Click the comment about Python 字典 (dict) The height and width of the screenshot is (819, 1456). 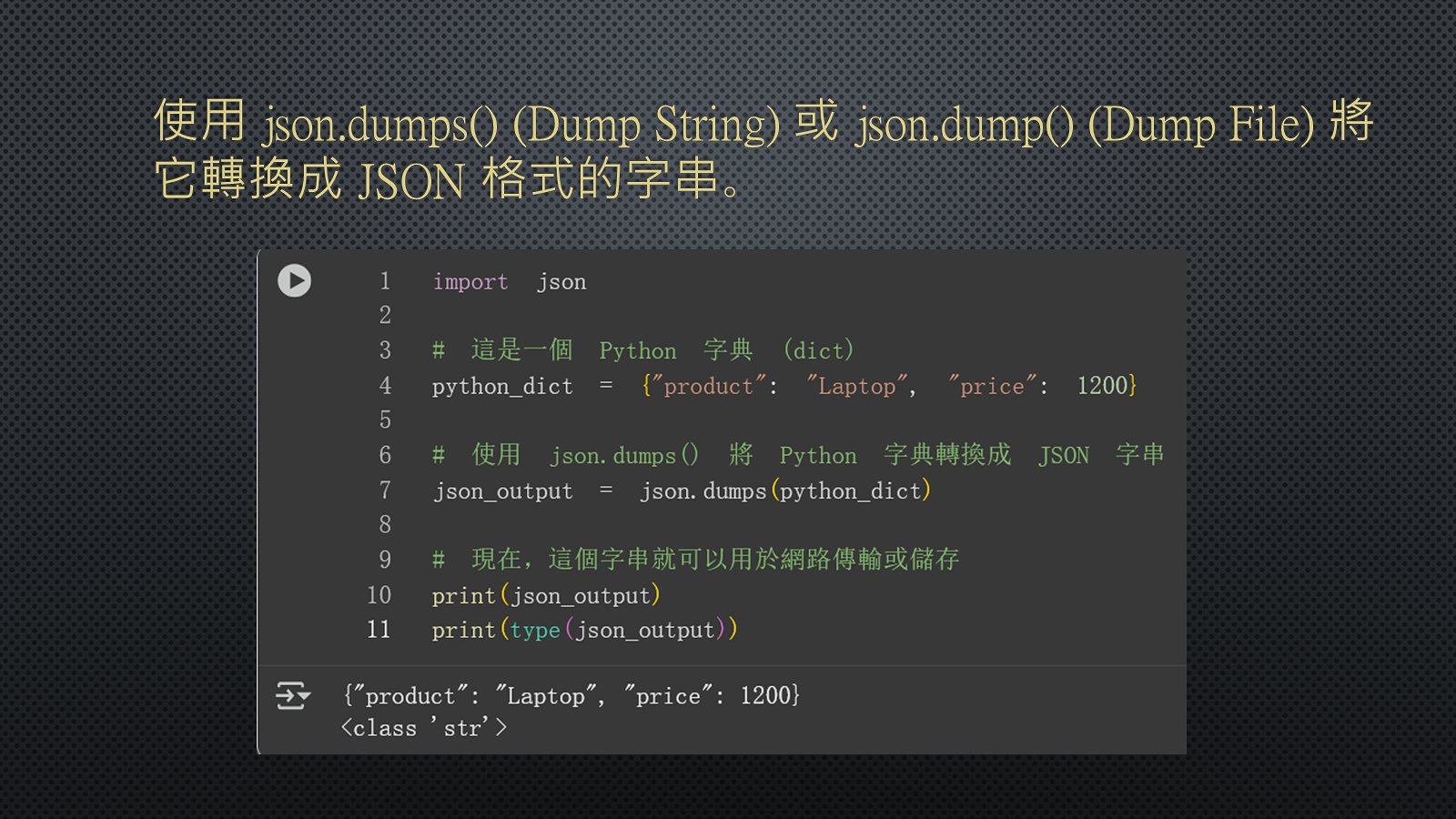point(642,350)
